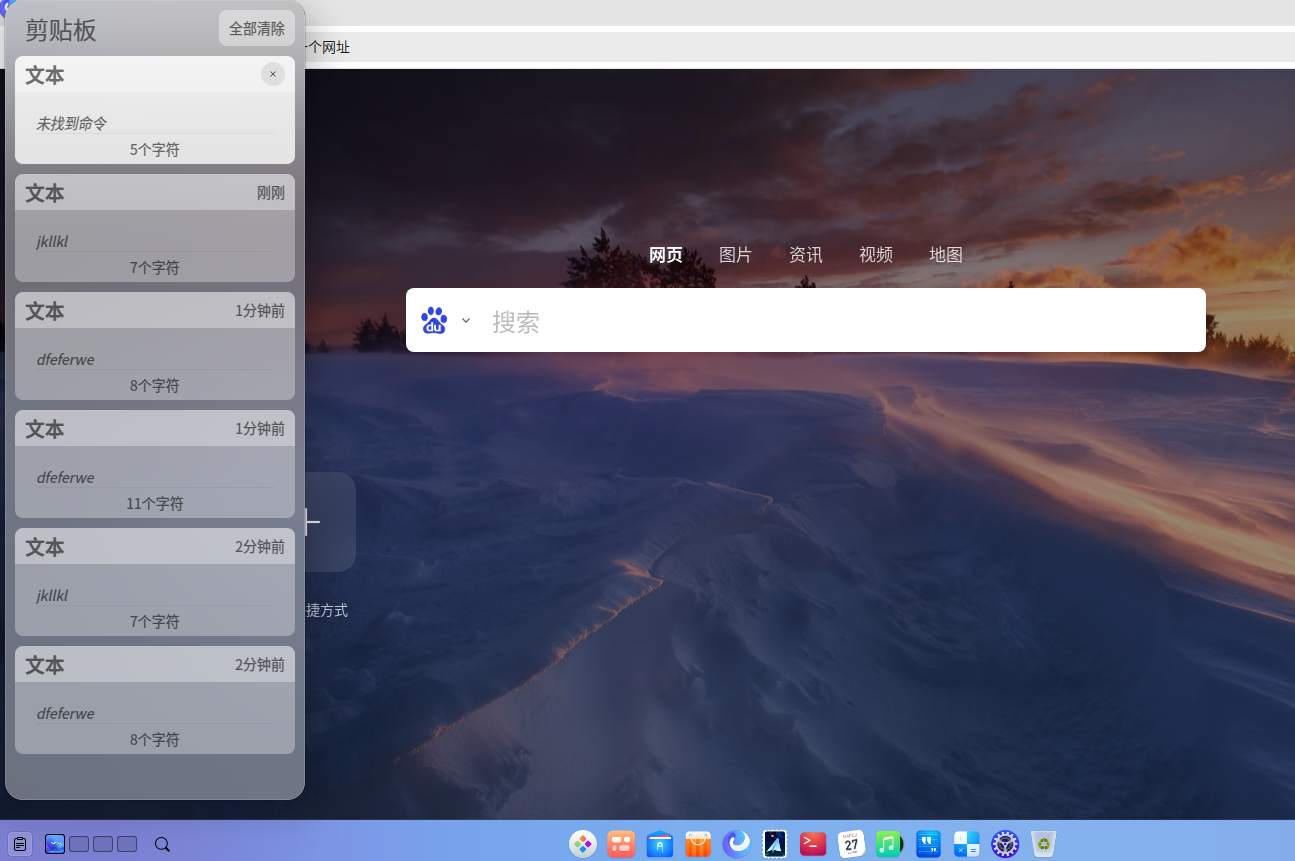Focus the 搜索 input field
This screenshot has width=1295, height=861.
point(840,320)
